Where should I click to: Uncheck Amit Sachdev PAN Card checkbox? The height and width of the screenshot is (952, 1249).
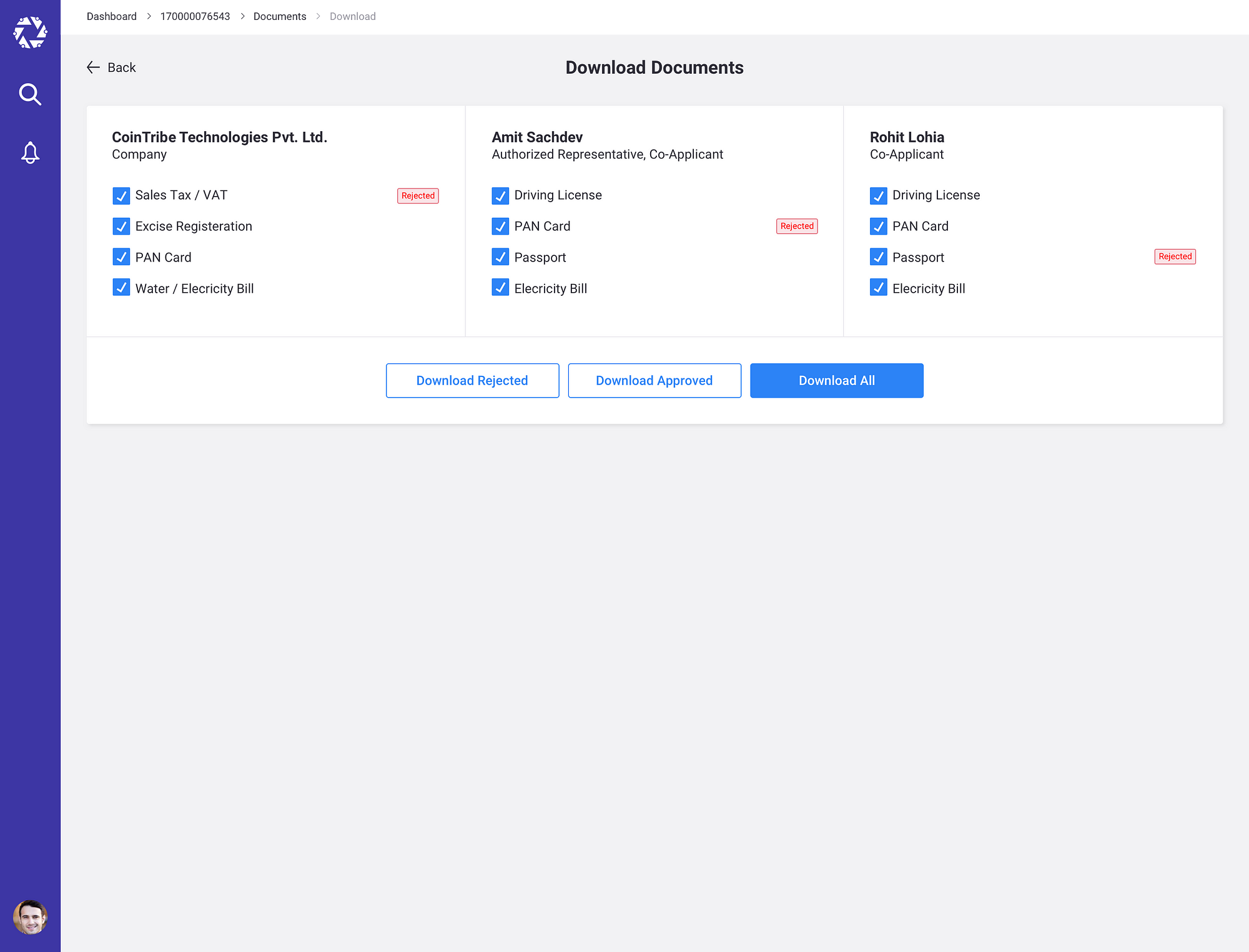pyautogui.click(x=500, y=226)
